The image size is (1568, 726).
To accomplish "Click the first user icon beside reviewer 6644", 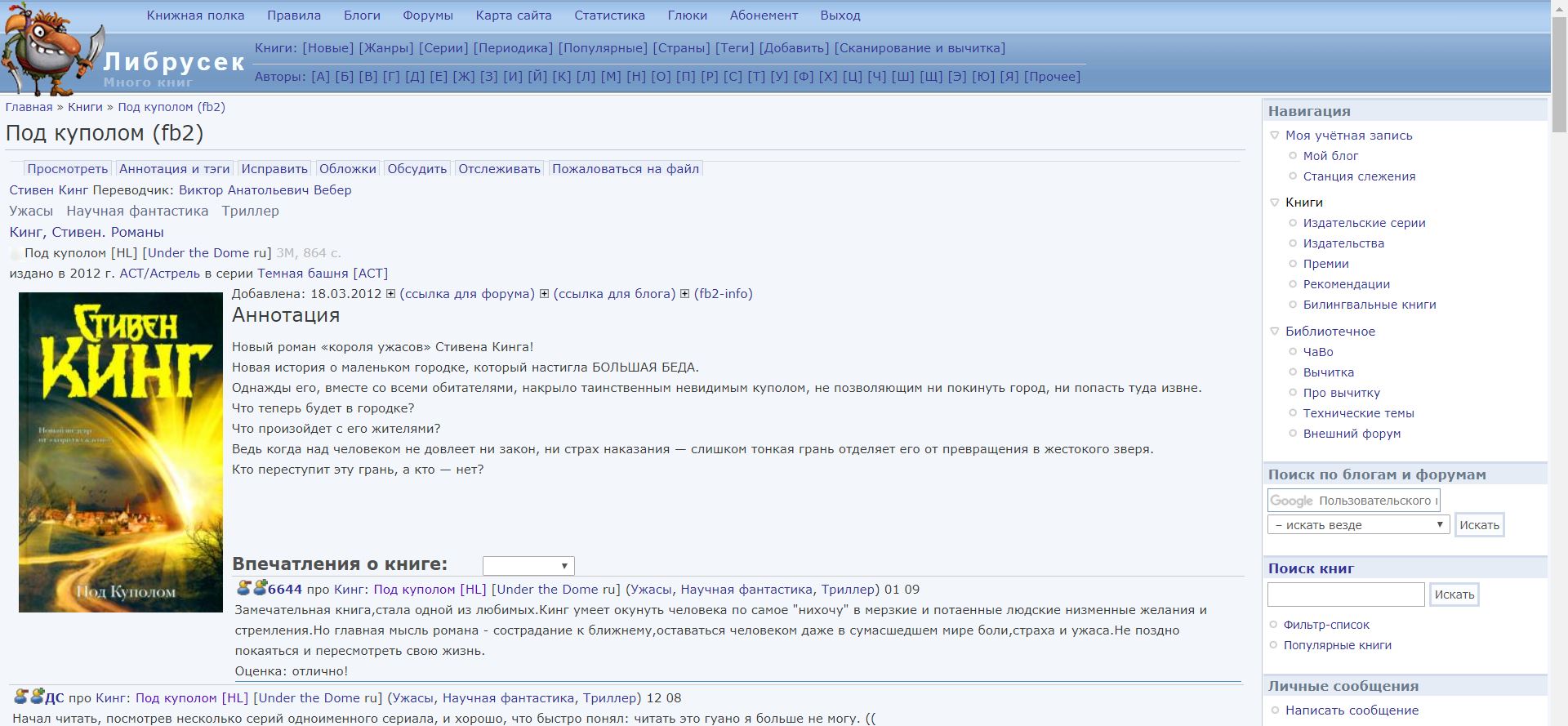I will [243, 588].
